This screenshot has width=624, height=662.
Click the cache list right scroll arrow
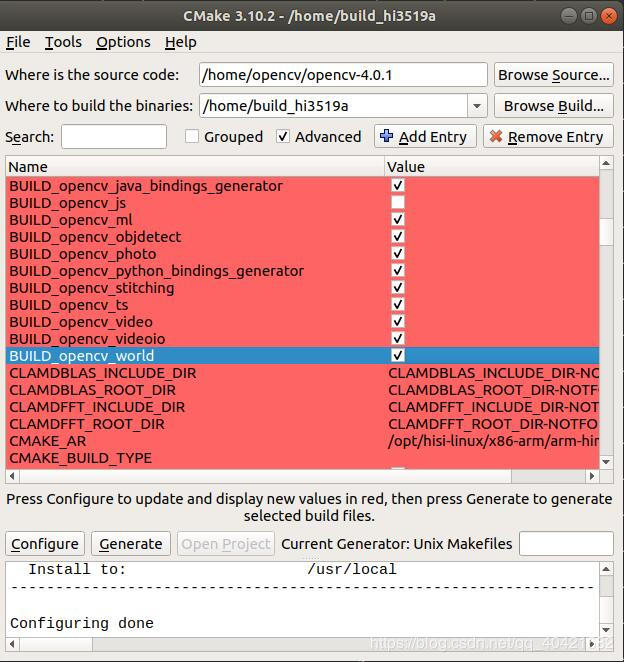pos(592,476)
